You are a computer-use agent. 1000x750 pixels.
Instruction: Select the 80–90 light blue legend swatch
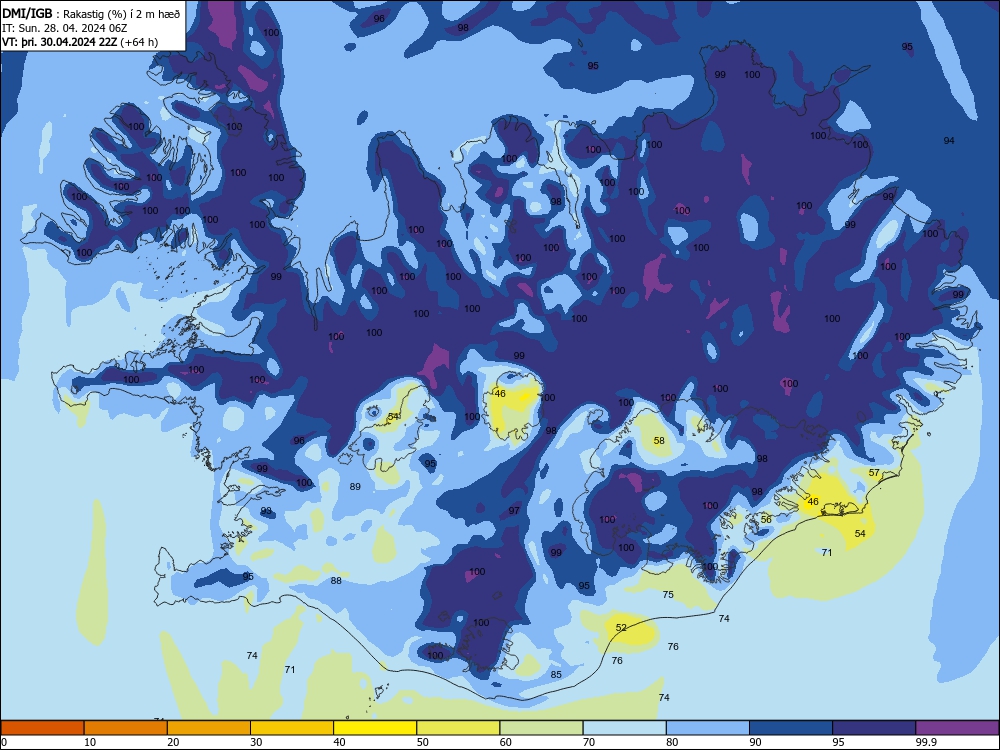[x=707, y=728]
